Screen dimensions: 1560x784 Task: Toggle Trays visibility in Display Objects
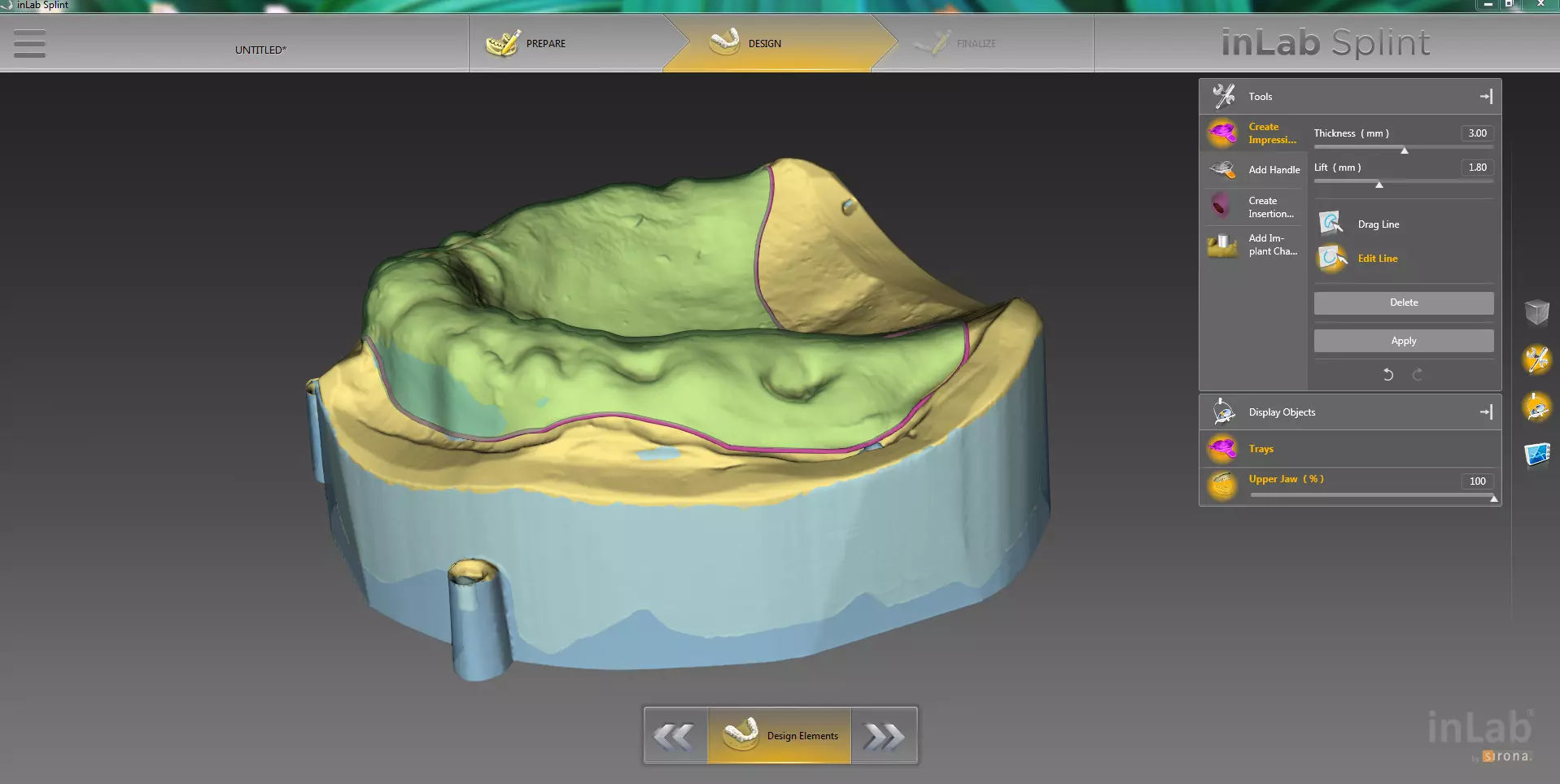(1224, 449)
